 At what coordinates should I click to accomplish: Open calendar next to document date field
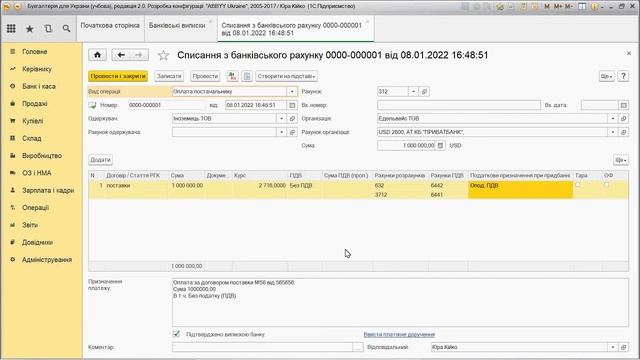pyautogui.click(x=292, y=105)
